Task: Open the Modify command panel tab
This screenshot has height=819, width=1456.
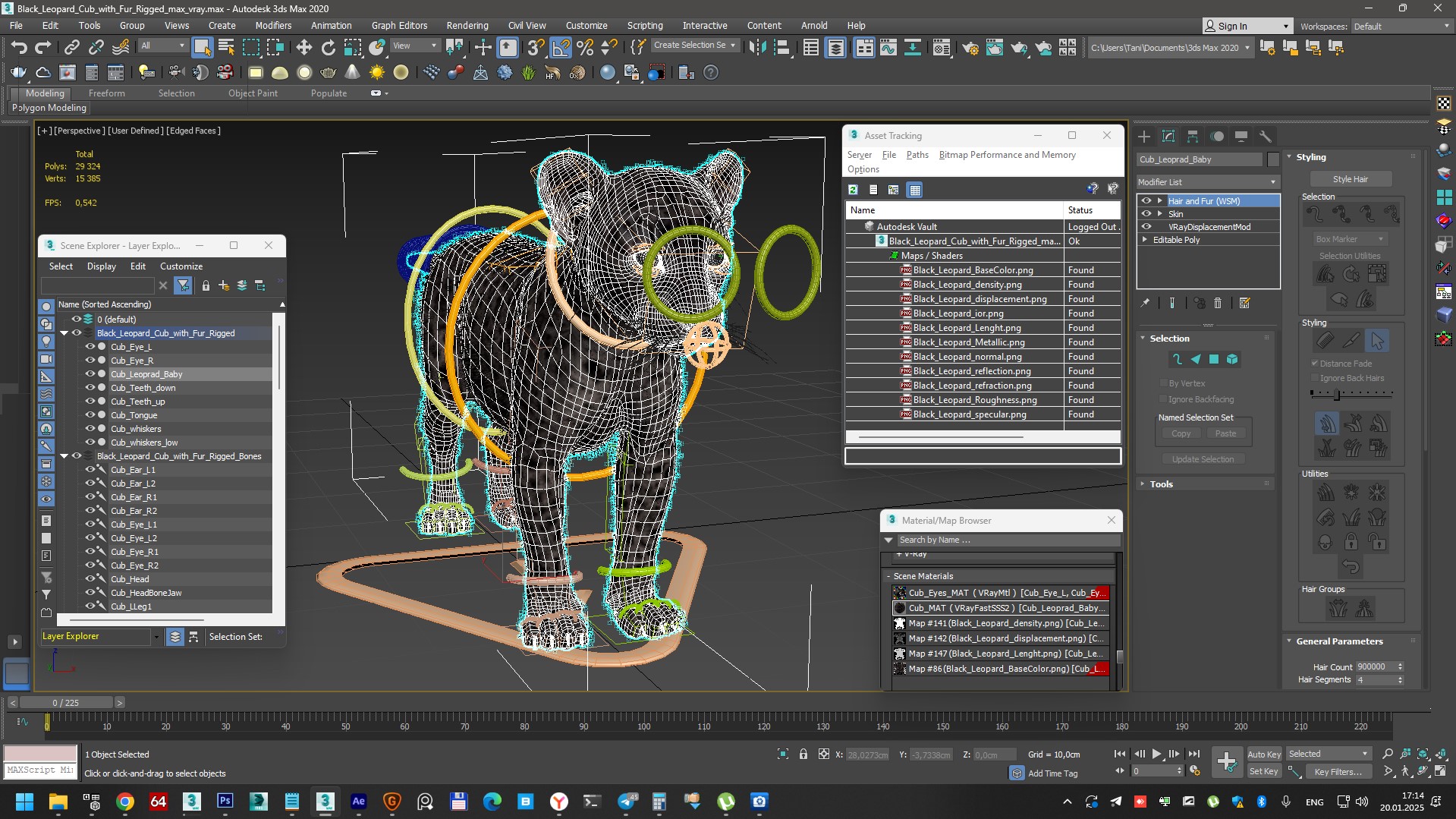Action: click(1168, 137)
